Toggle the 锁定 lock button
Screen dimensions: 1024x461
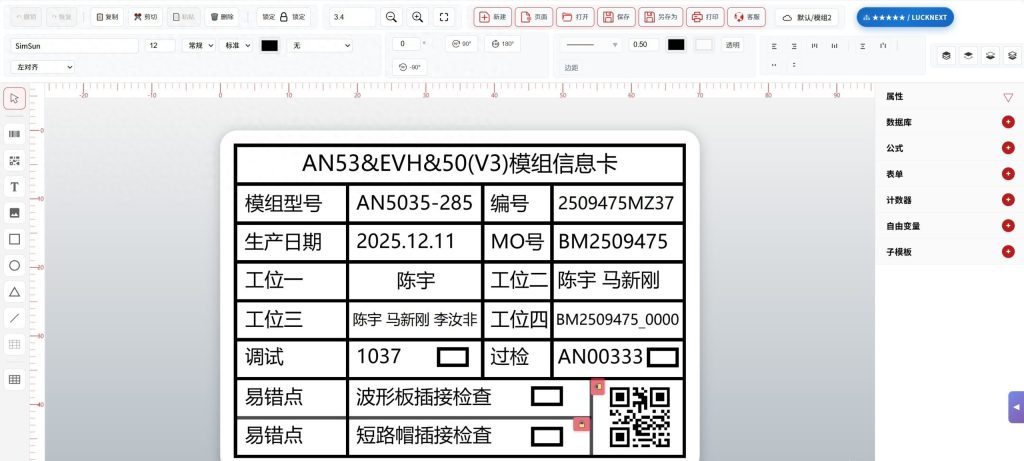pos(283,17)
